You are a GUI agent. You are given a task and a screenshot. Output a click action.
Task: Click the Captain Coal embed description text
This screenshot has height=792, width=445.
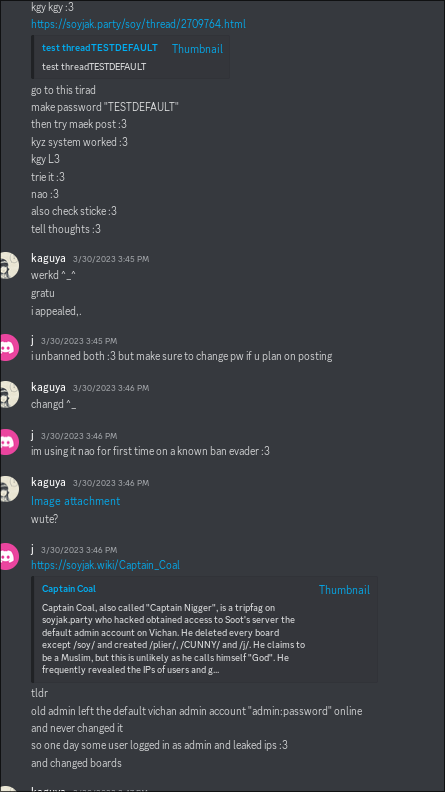[x=174, y=638]
